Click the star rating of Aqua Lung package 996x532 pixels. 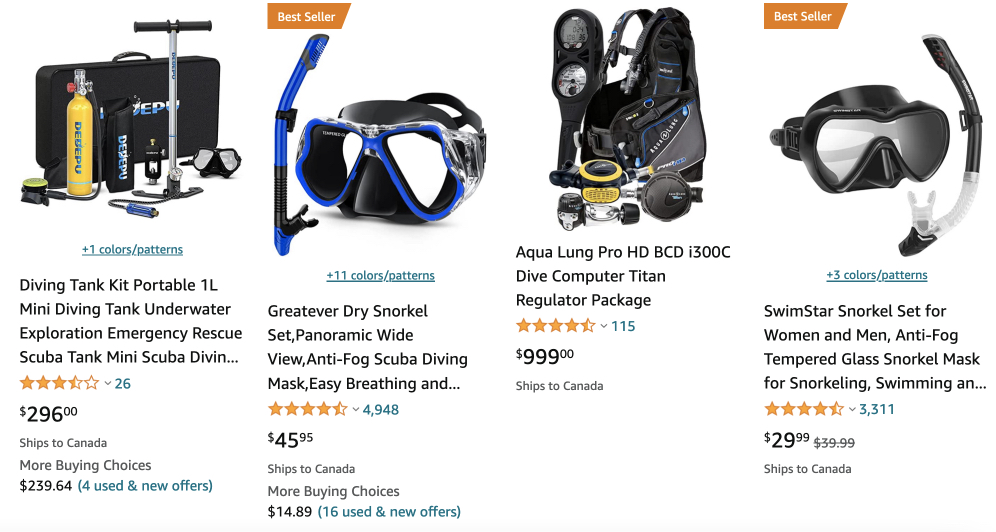pyautogui.click(x=556, y=326)
